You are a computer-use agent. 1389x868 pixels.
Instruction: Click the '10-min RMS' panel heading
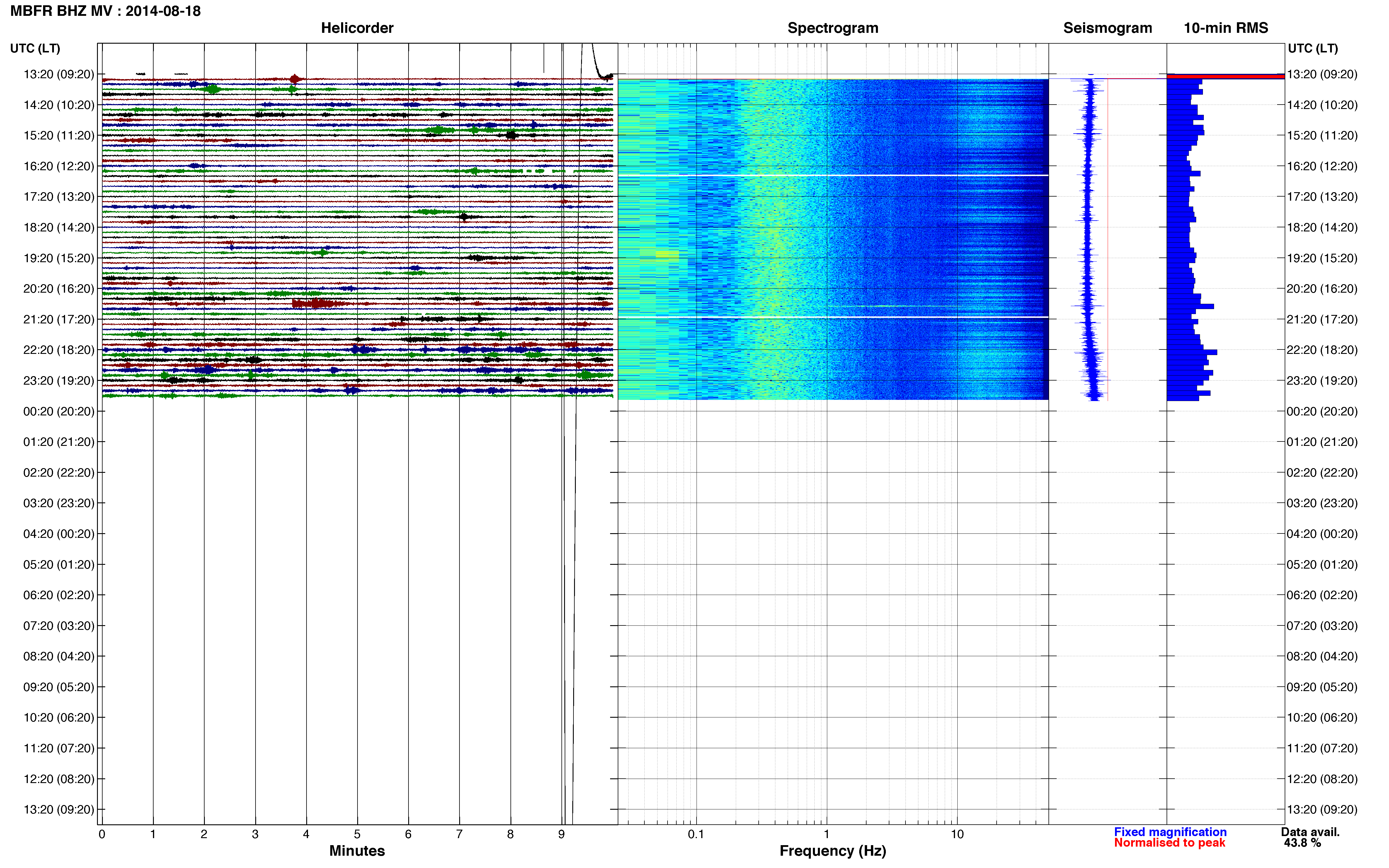coord(1225,28)
